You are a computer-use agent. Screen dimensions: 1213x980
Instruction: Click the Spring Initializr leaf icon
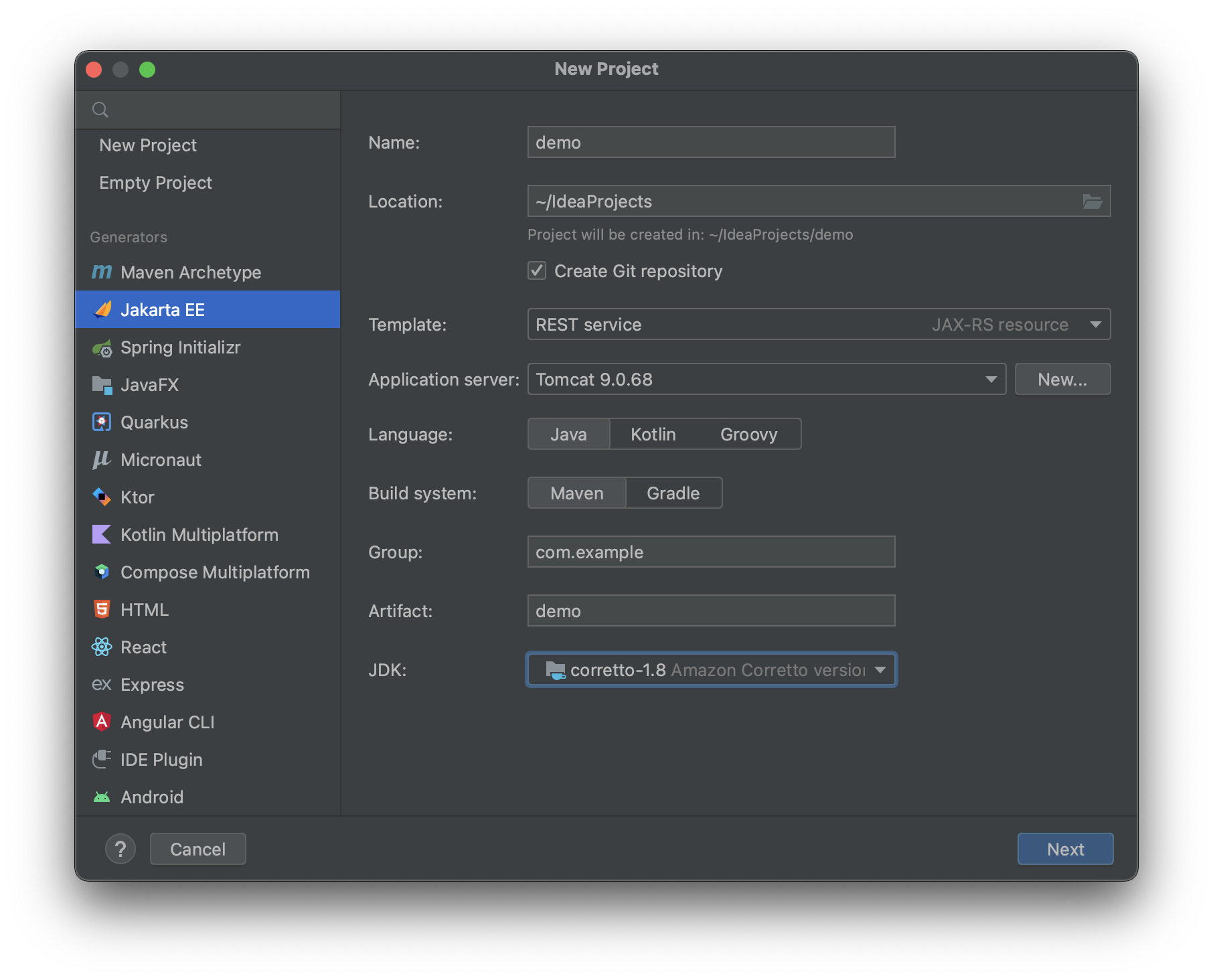click(102, 347)
